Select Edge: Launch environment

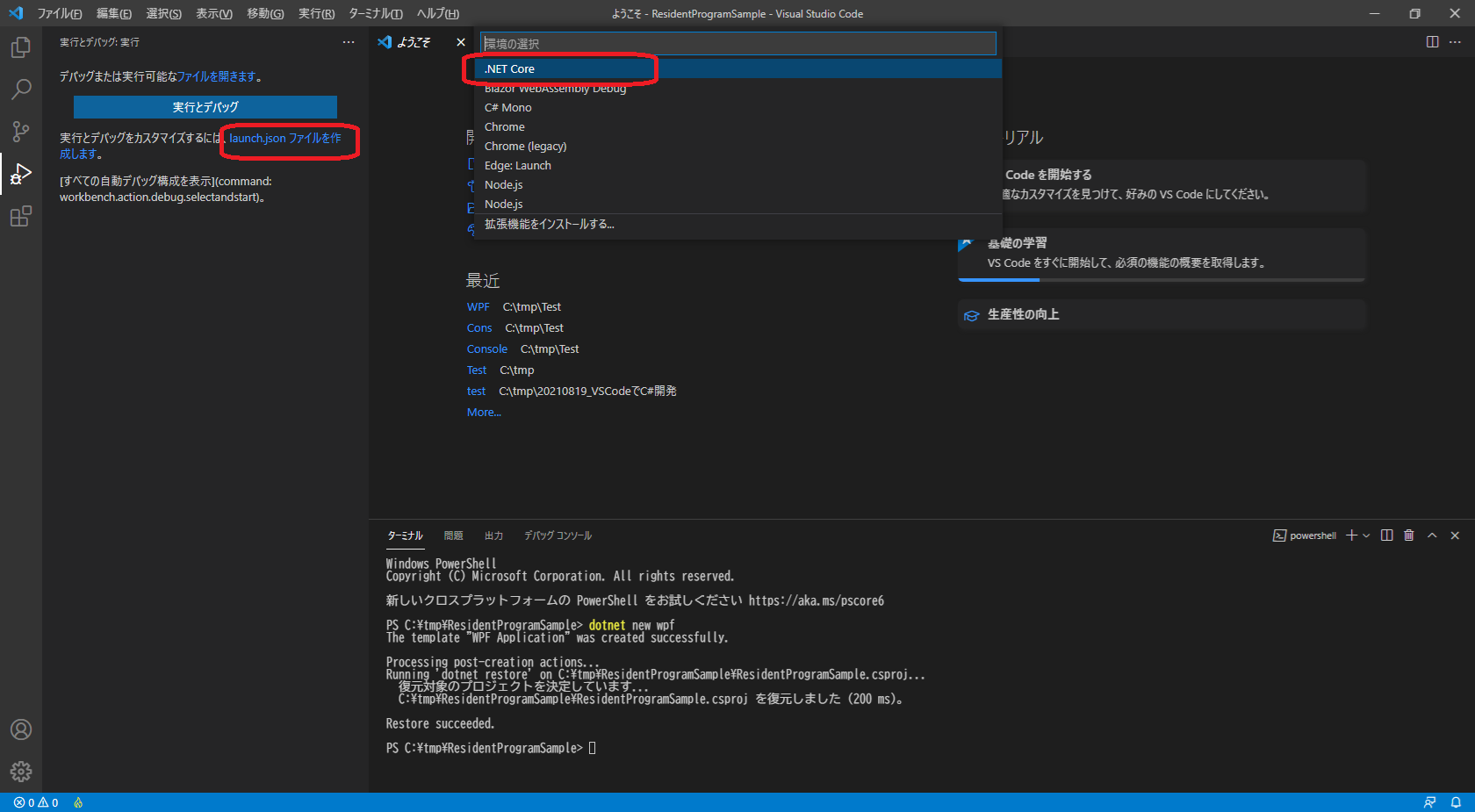pyautogui.click(x=738, y=165)
